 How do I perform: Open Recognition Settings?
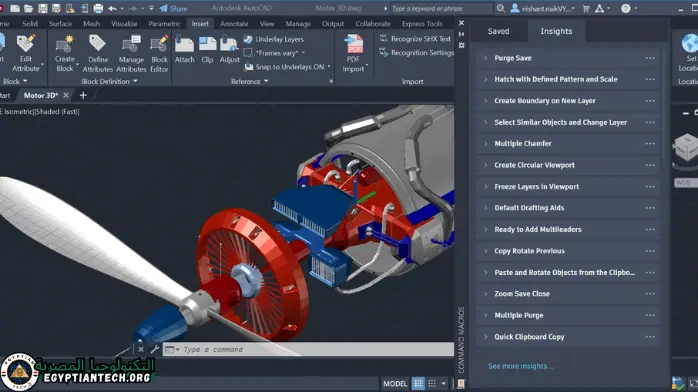coord(416,53)
